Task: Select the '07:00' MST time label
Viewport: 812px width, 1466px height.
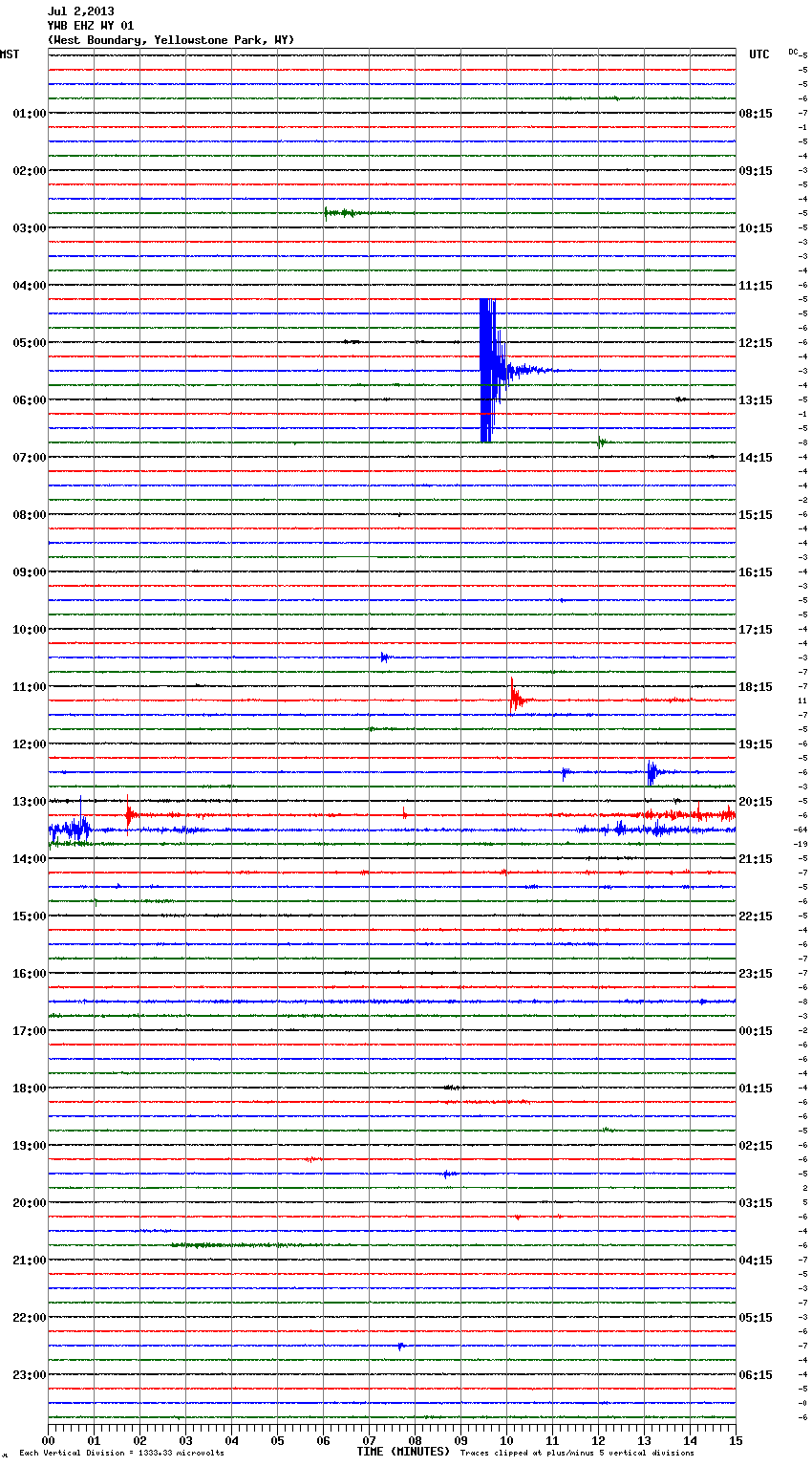Action: pyautogui.click(x=29, y=458)
